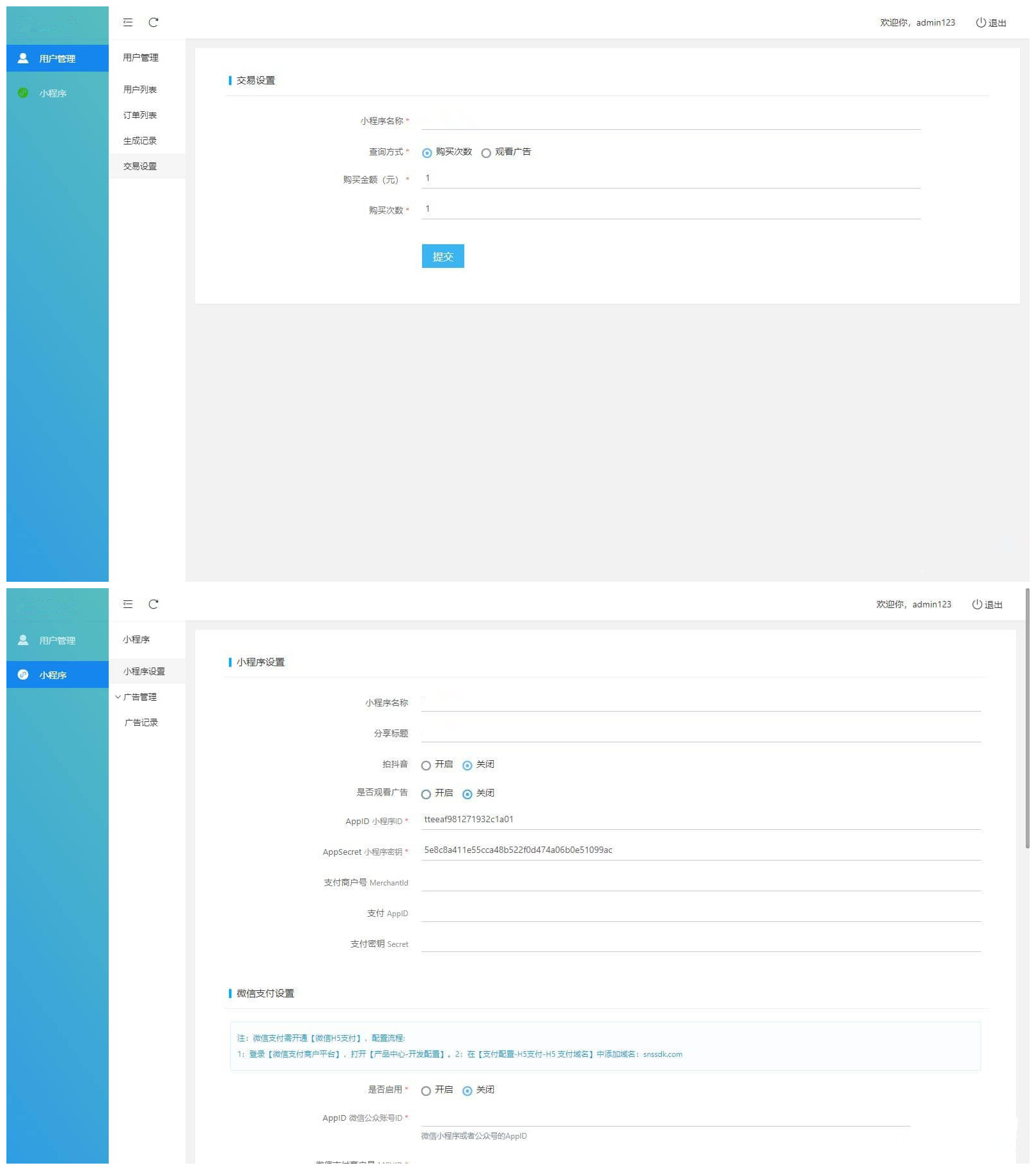Set 是否启用 WeChat pay to 关闭
1036x1170 pixels.
(x=467, y=1091)
